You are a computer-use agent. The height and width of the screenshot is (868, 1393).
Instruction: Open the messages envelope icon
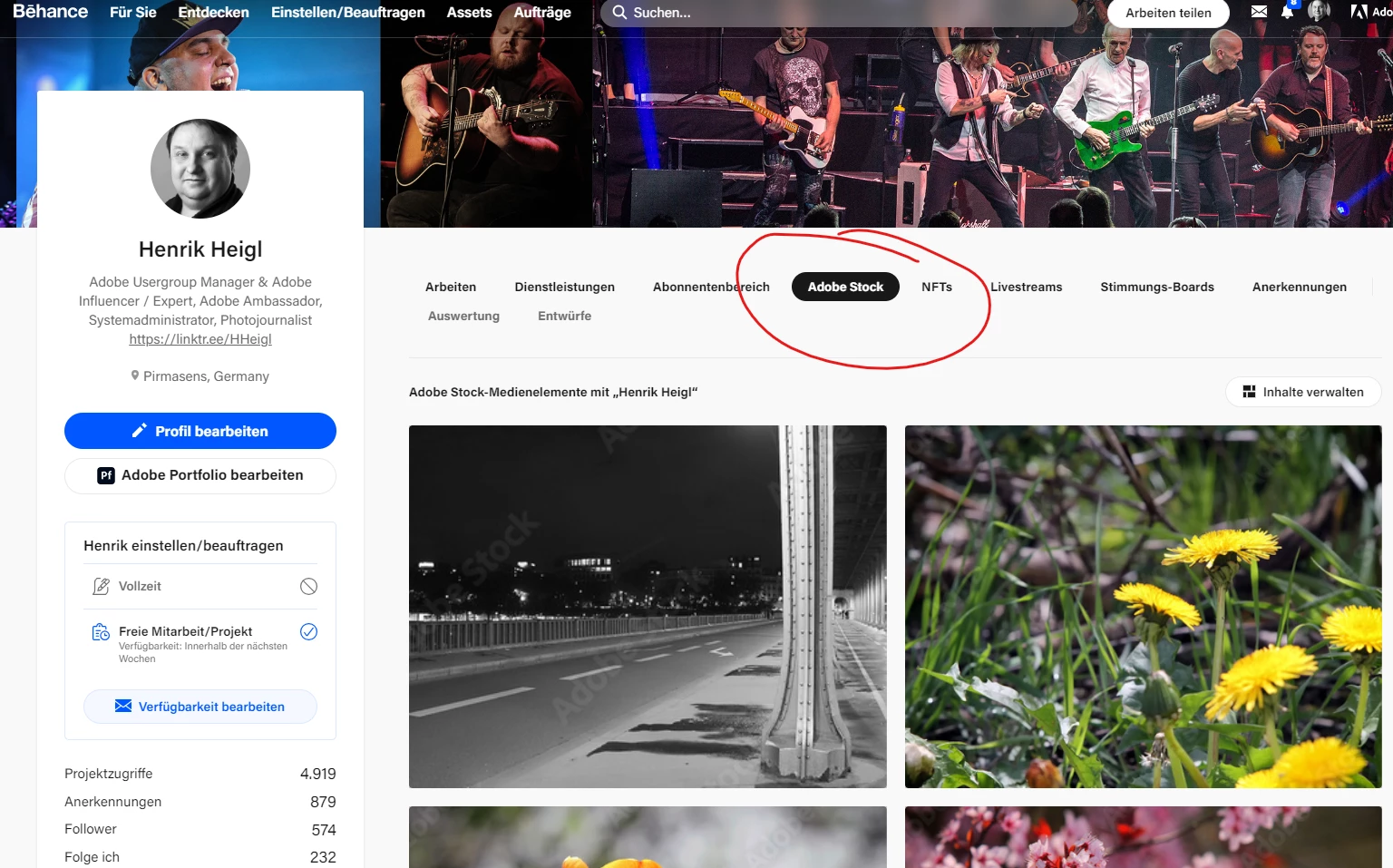(1259, 12)
